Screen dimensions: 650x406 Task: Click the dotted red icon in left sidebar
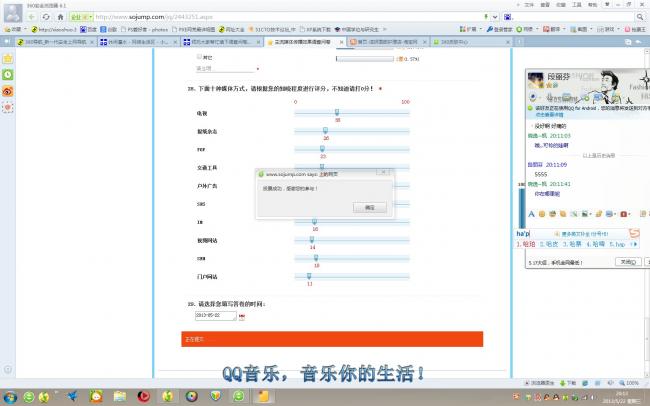pos(7,107)
